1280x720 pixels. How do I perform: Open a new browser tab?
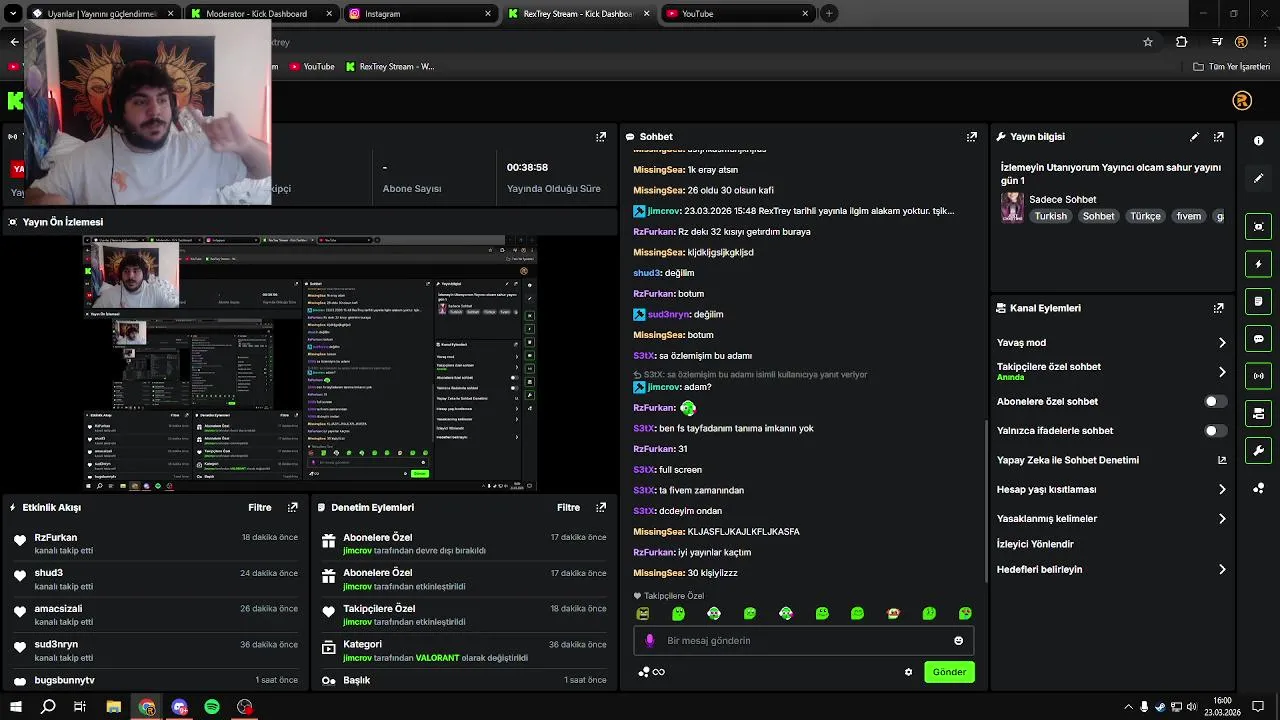pyautogui.click(x=829, y=14)
